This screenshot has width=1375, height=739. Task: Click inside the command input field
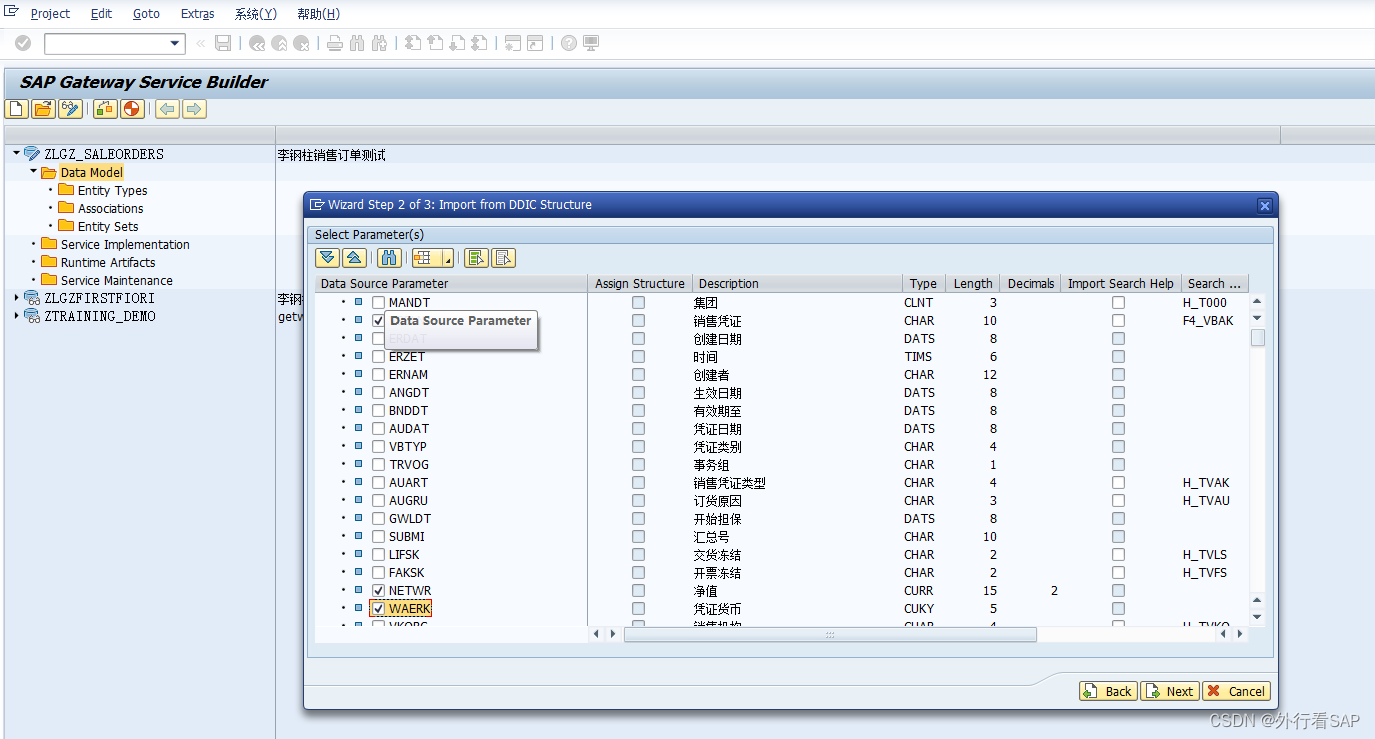106,43
